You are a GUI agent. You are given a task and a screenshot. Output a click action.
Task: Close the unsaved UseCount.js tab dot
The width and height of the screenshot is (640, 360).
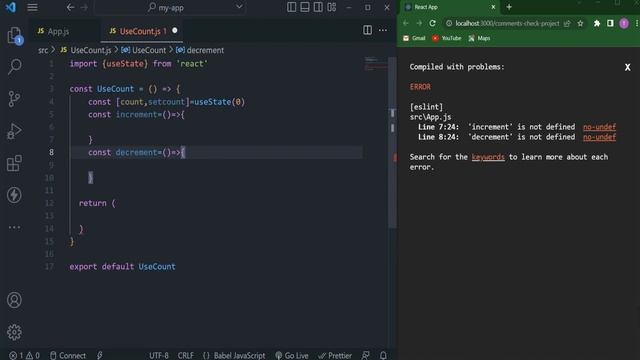tap(175, 31)
